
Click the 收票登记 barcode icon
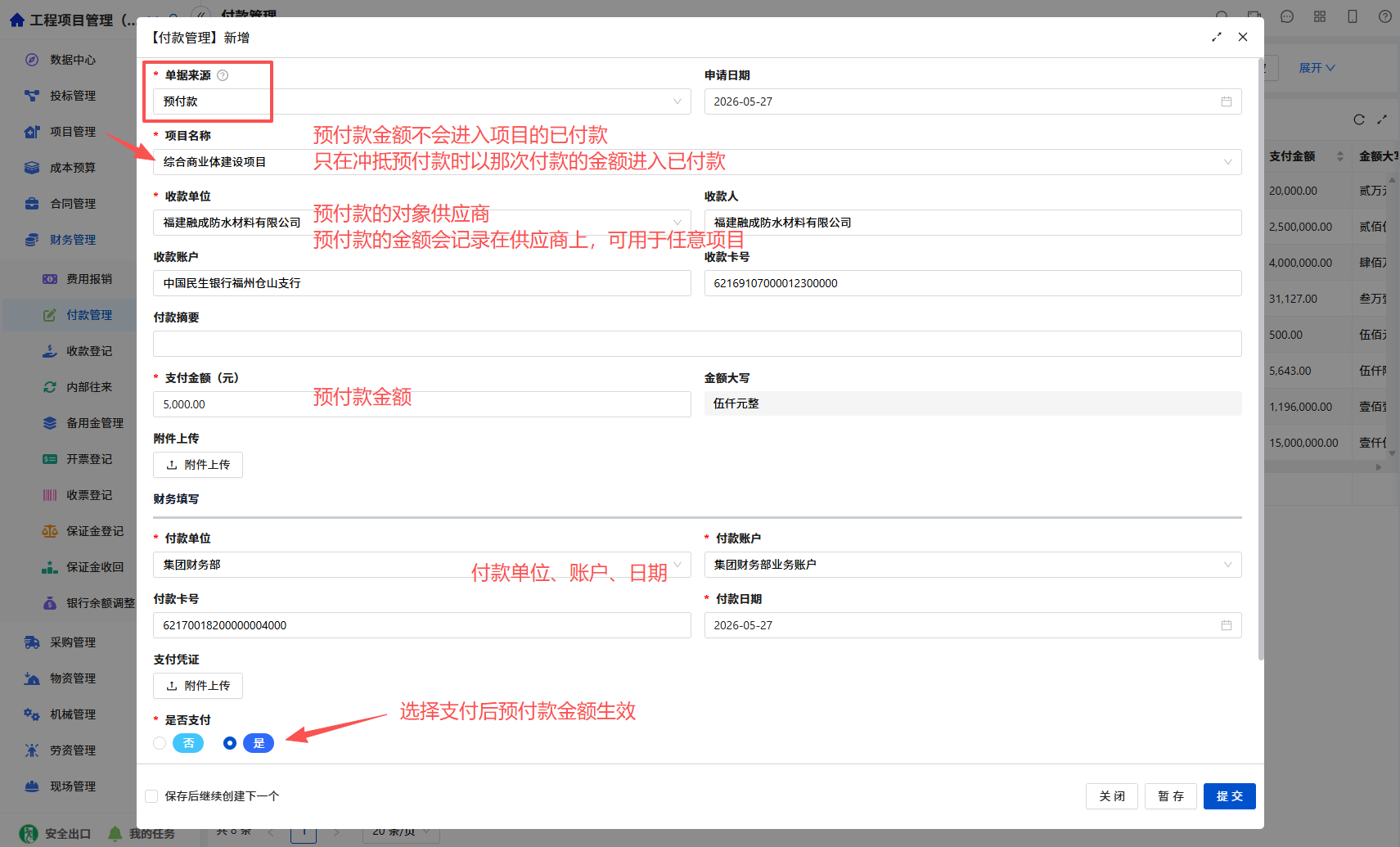coord(50,495)
